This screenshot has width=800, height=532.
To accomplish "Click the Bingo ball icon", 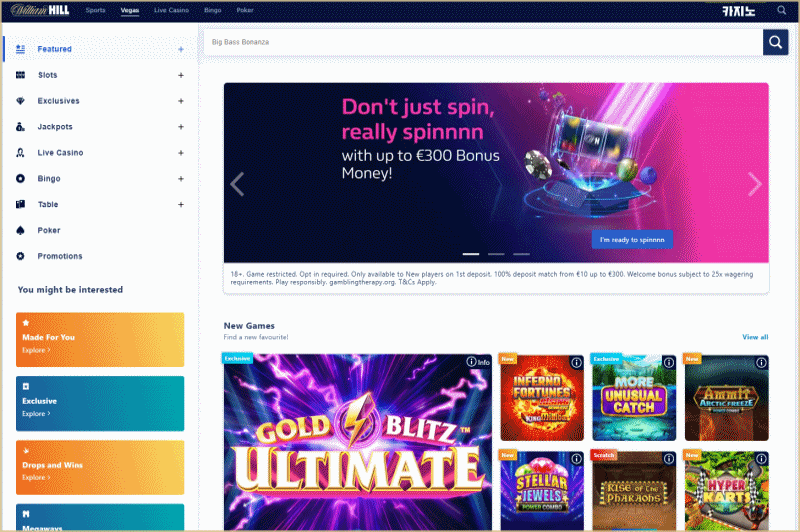I will pyautogui.click(x=20, y=179).
